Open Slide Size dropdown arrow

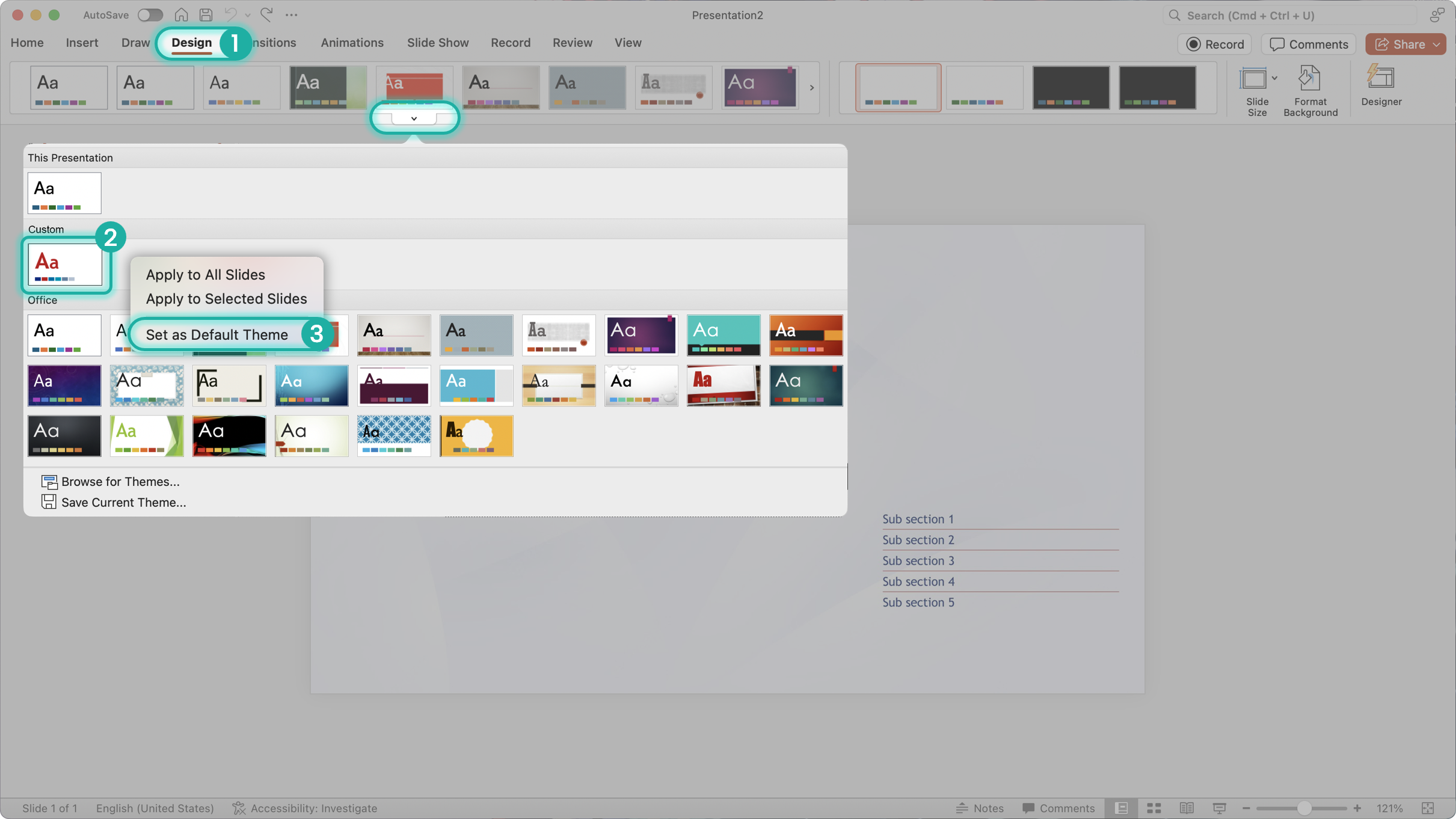point(1274,79)
